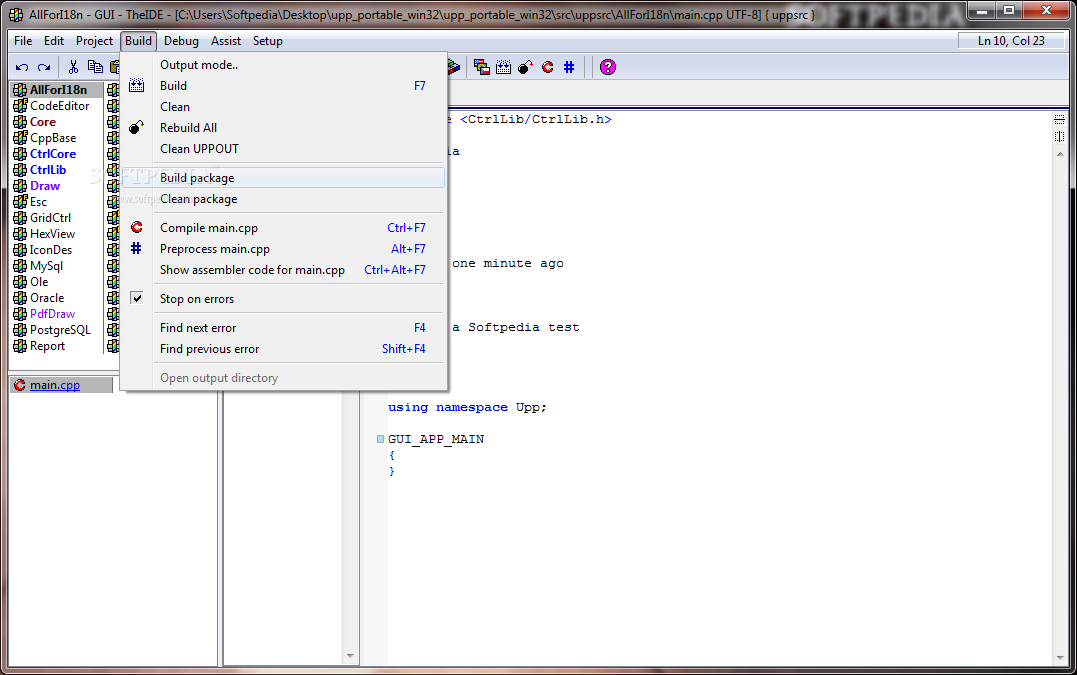
Task: Open the Assist menu
Action: [226, 41]
